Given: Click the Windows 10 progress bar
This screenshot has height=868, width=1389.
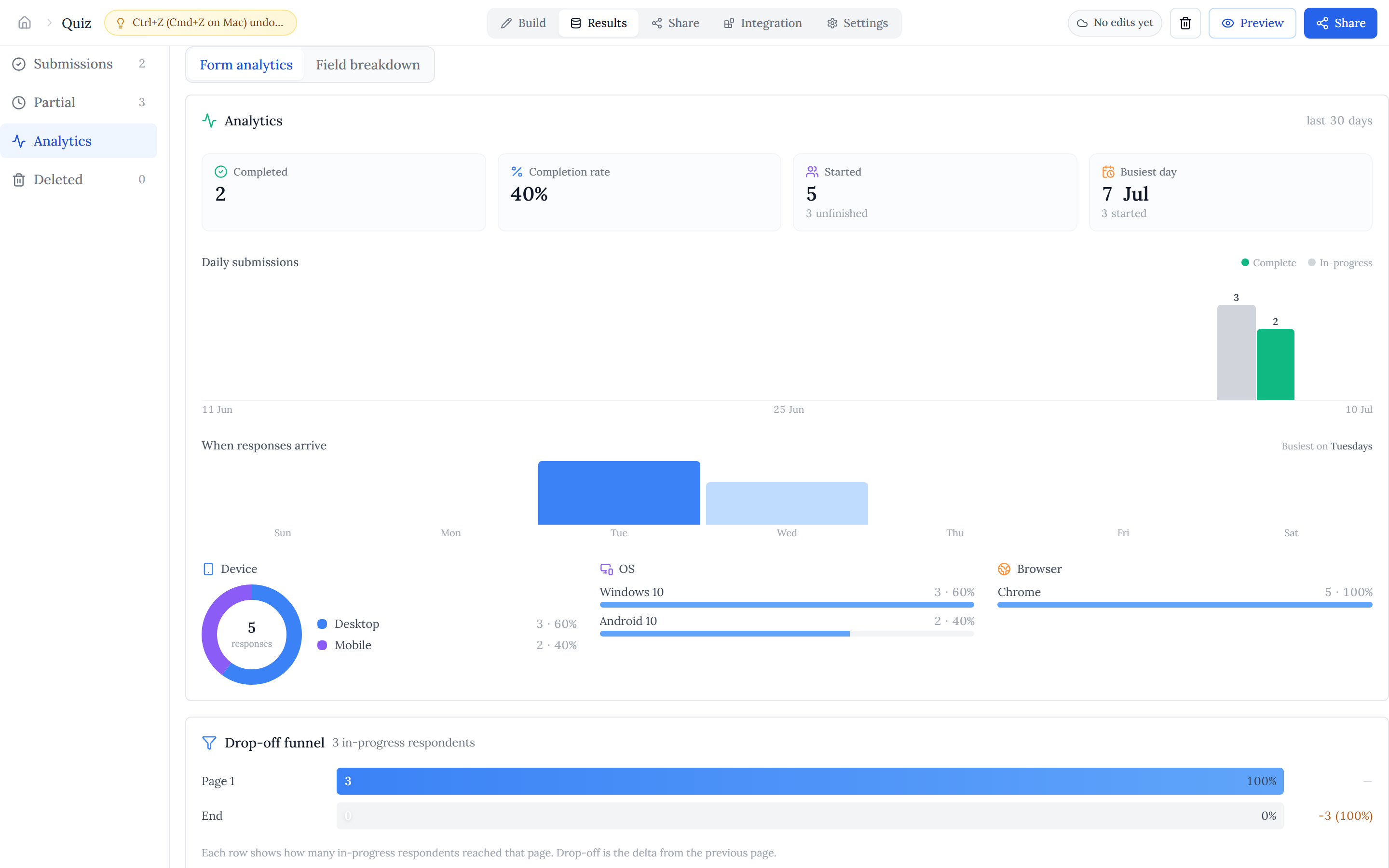Looking at the screenshot, I should click(x=786, y=605).
